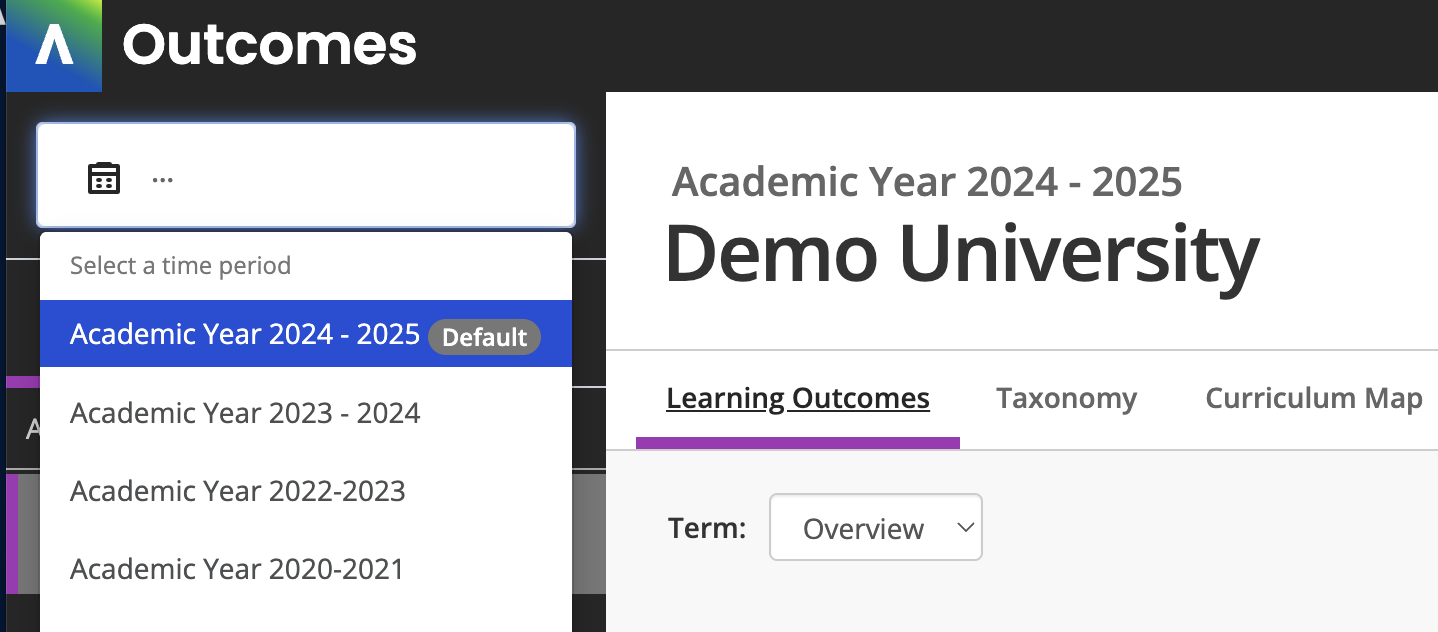Screen dimensions: 1438x632
Task: Select Academic Year 2020-2021 option
Action: coord(237,569)
